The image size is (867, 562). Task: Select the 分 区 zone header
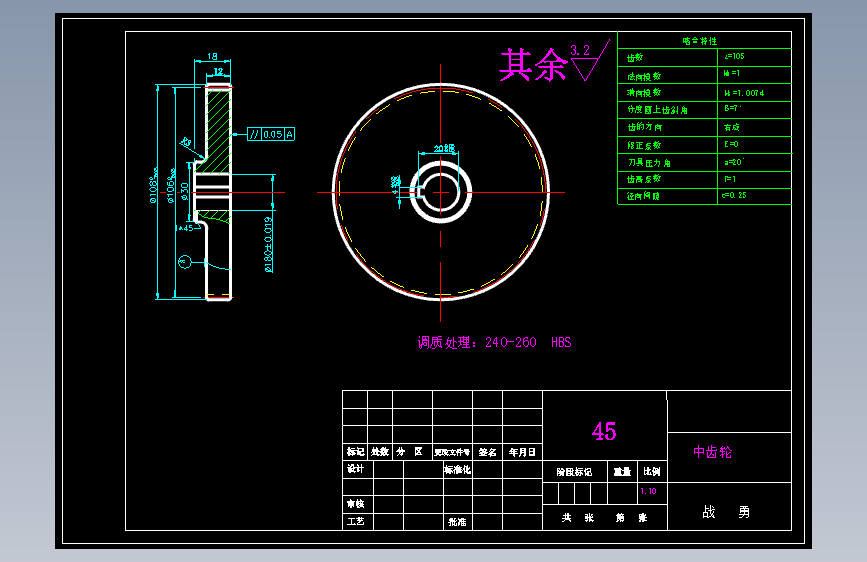click(x=410, y=452)
